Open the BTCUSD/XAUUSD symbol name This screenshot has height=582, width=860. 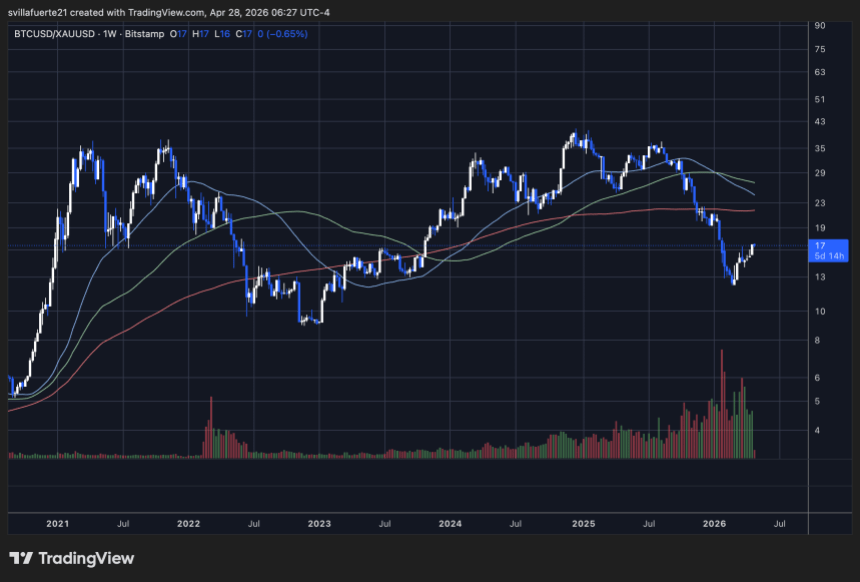point(55,34)
